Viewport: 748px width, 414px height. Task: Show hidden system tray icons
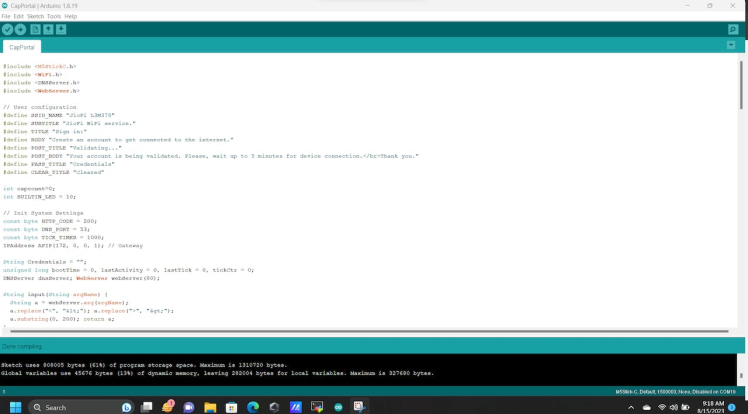click(x=631, y=407)
